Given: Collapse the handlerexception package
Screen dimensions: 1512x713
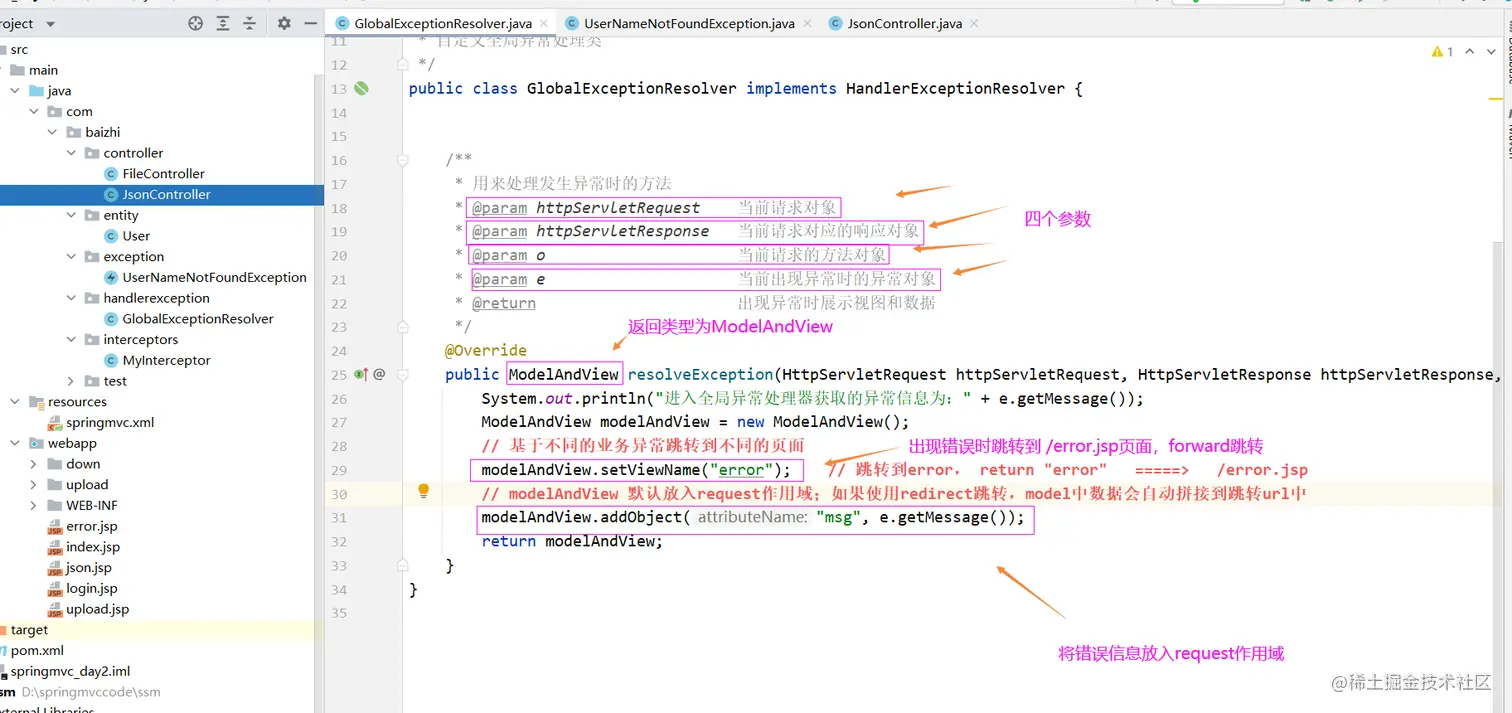Looking at the screenshot, I should (71, 298).
